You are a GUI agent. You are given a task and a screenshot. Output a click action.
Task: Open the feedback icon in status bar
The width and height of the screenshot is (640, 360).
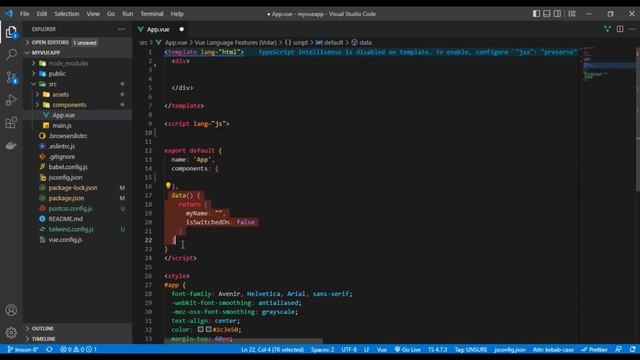tap(619, 349)
